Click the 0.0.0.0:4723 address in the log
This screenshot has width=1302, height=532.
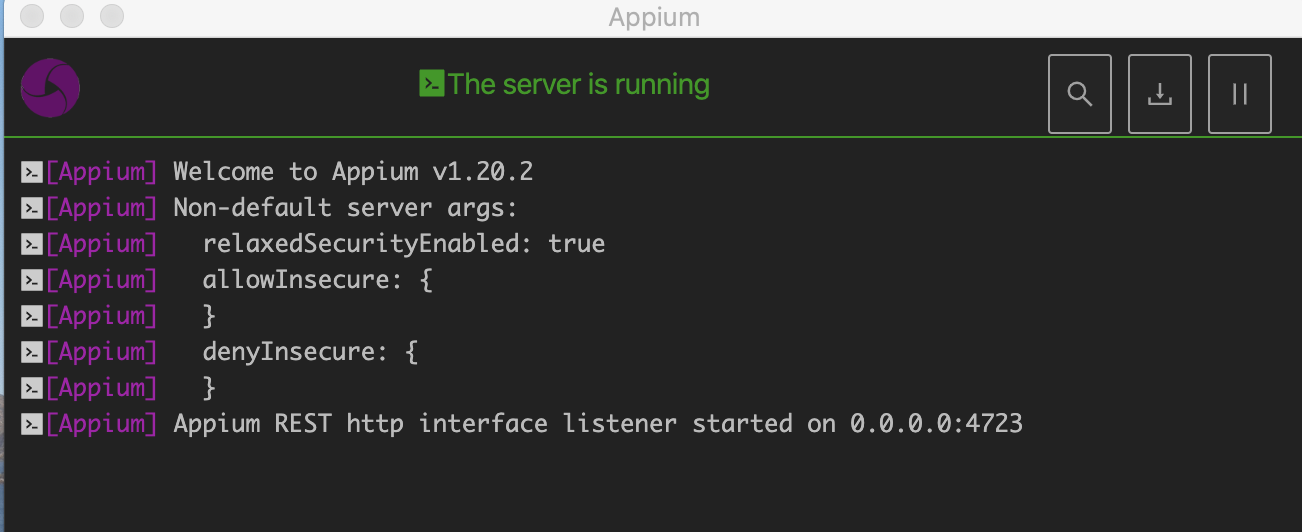pos(936,424)
